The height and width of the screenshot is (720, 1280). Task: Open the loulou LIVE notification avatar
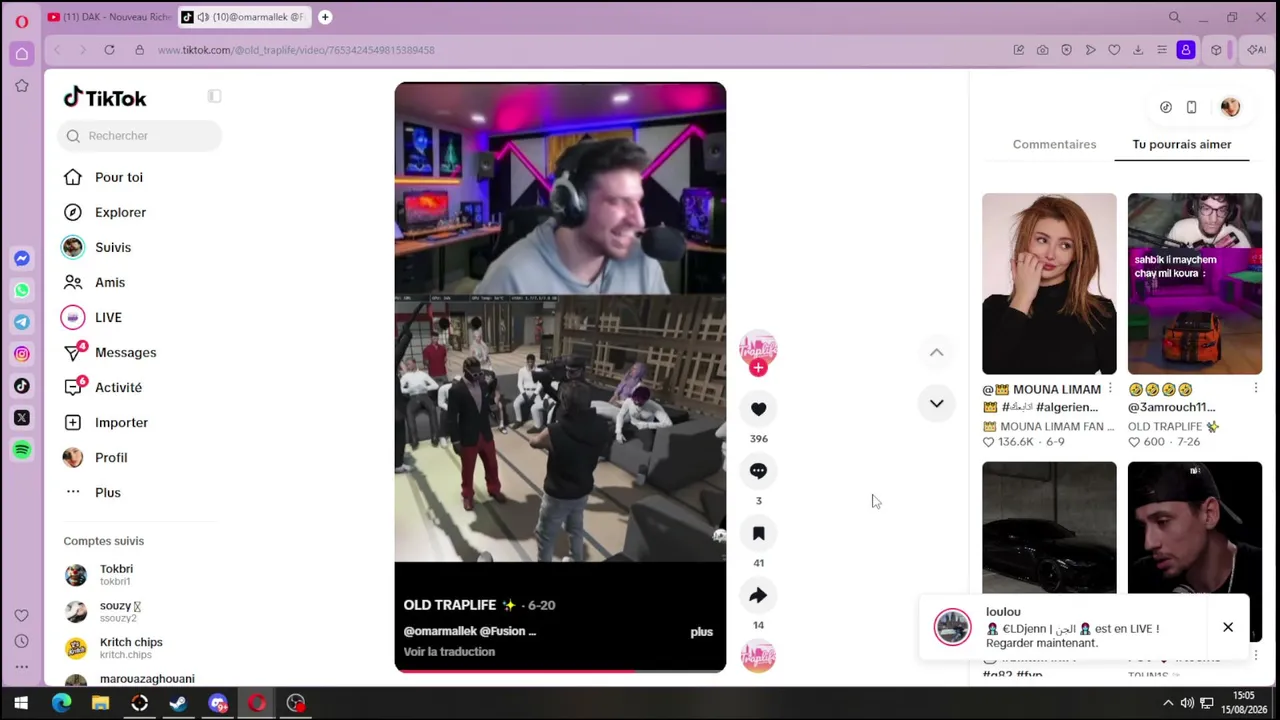tap(952, 627)
